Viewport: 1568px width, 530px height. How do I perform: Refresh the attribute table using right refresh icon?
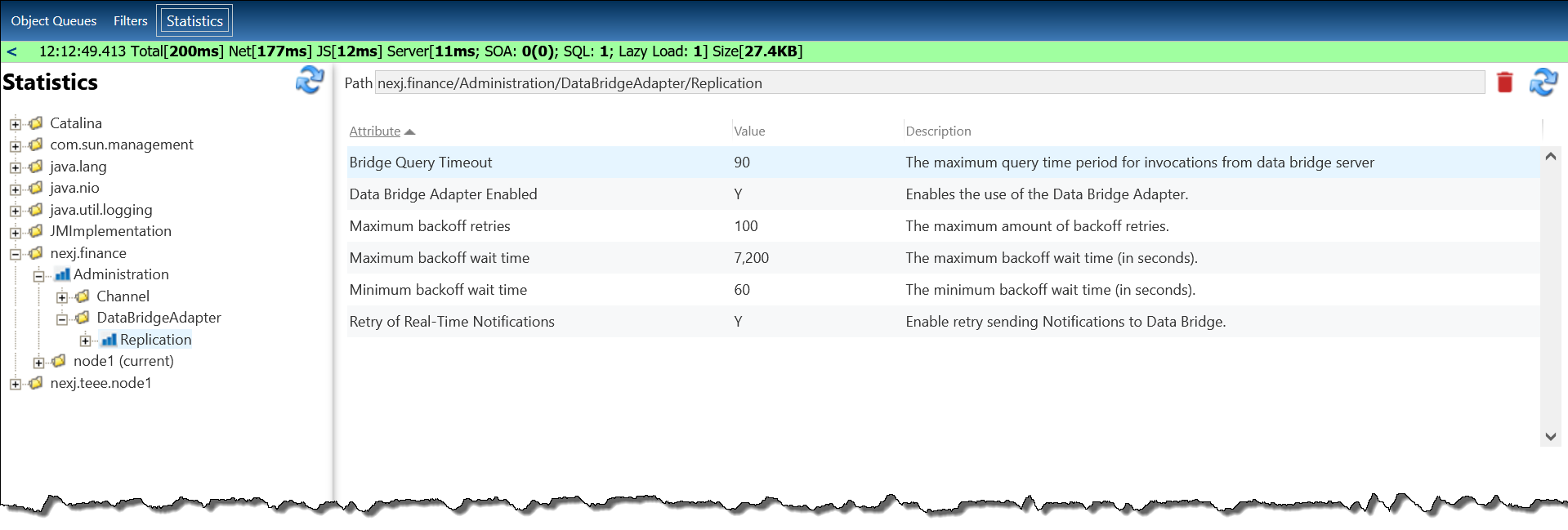click(x=1543, y=82)
